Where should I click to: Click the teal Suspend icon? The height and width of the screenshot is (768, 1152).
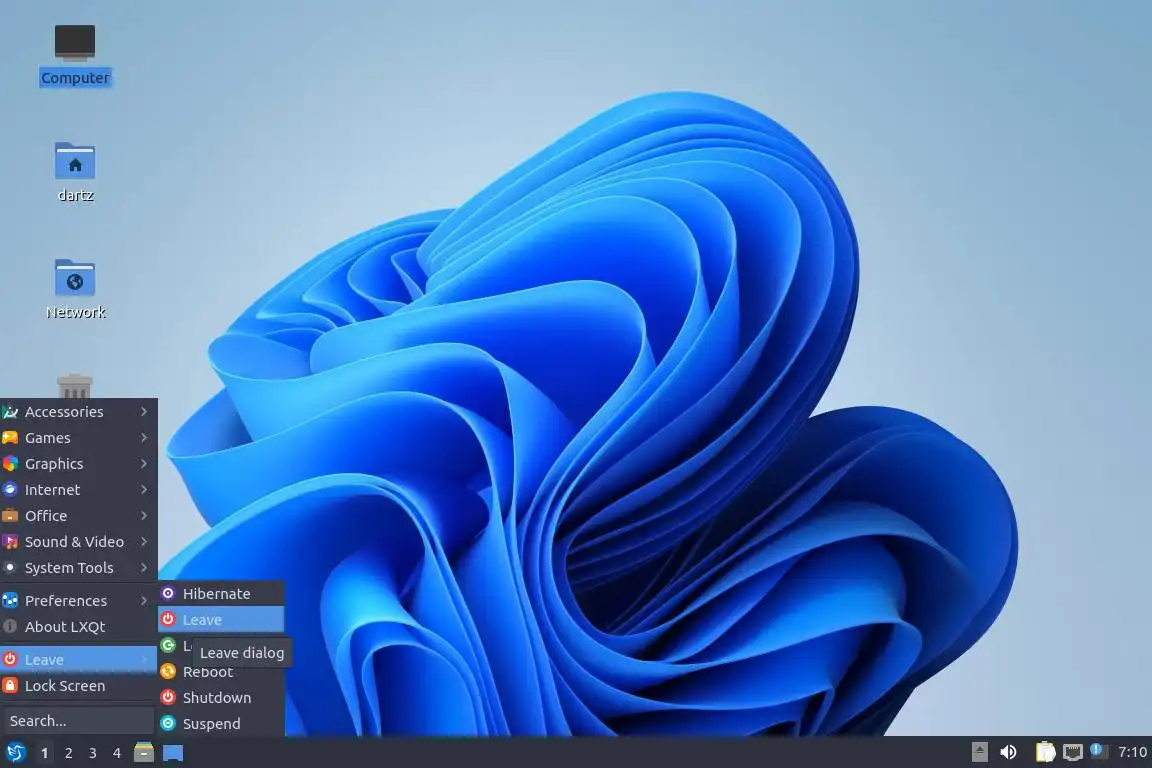168,723
